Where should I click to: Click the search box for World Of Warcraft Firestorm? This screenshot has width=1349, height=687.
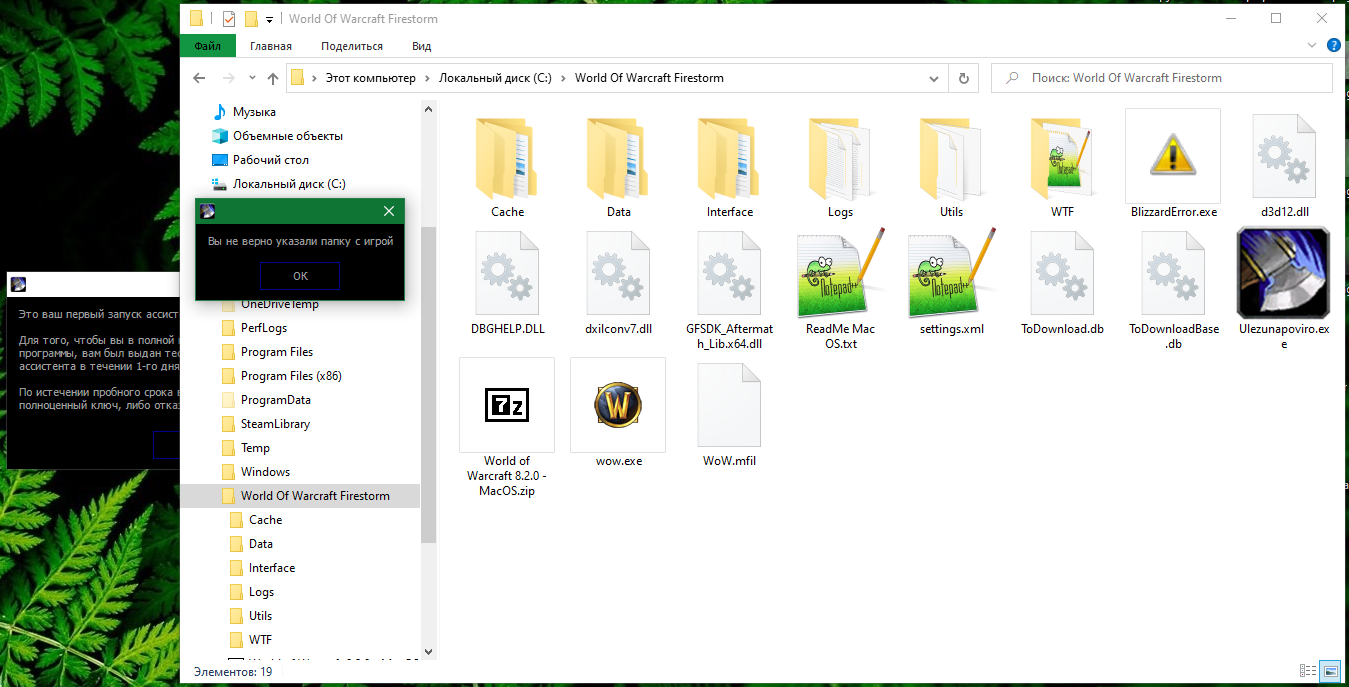coord(1170,78)
